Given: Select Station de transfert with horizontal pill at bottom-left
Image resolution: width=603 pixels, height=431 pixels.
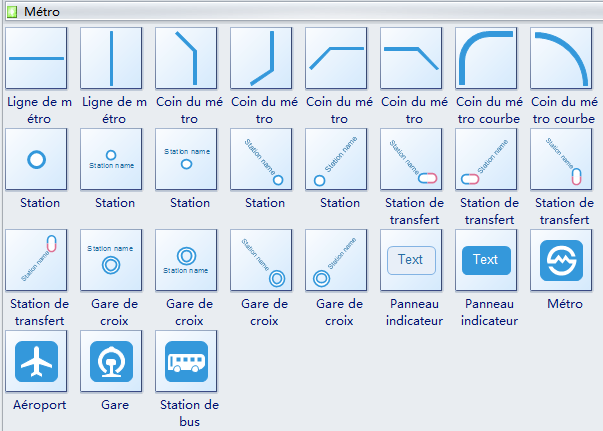Looking at the screenshot, I should [485, 159].
